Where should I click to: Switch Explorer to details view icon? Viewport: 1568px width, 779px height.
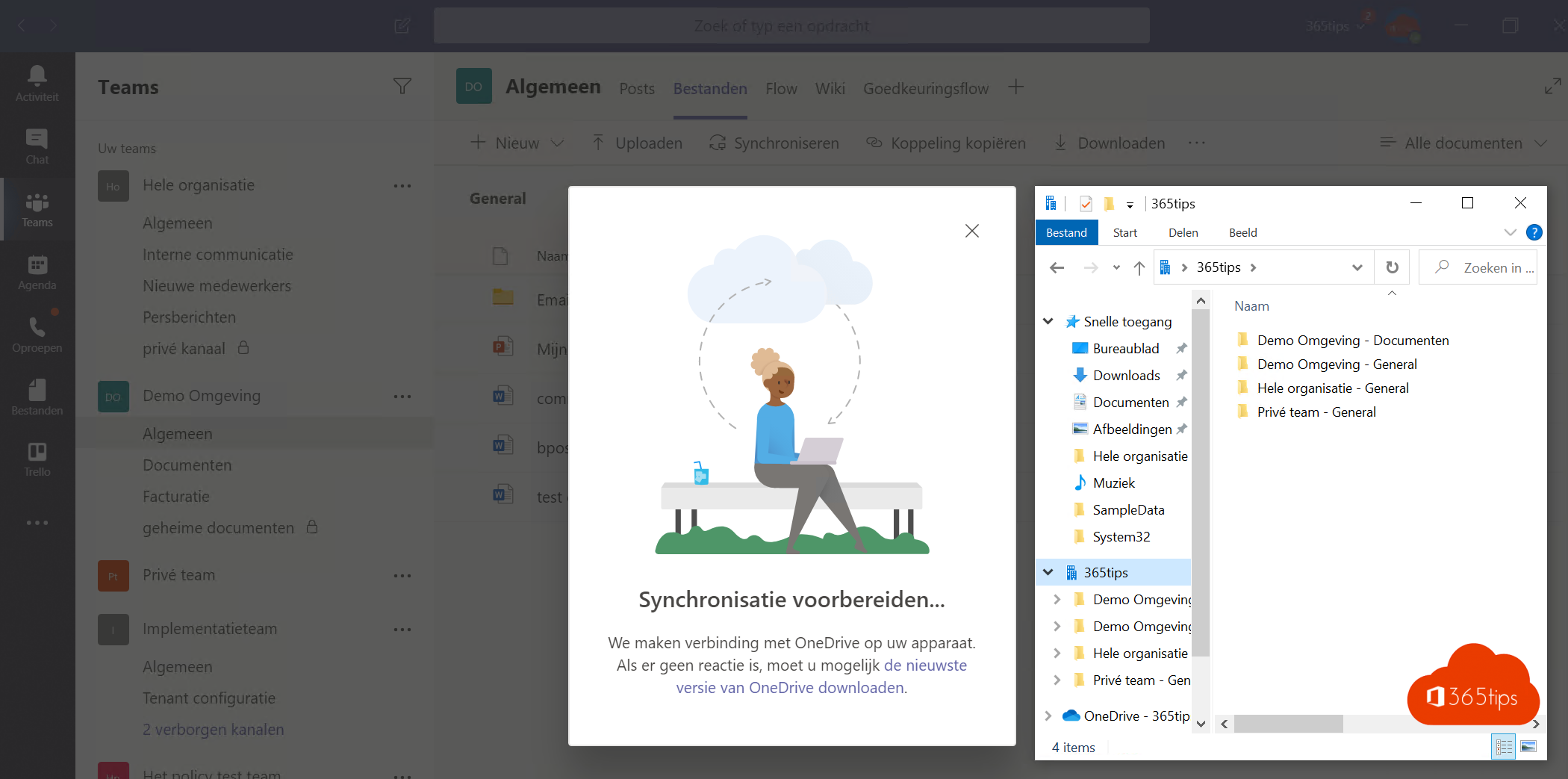pos(1504,746)
